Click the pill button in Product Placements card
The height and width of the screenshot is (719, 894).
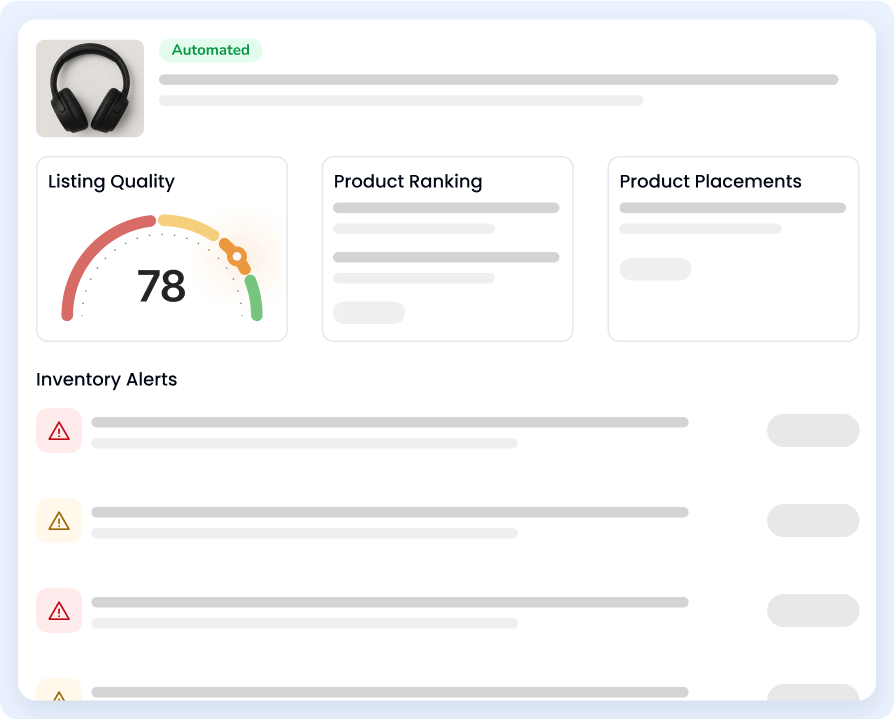point(655,269)
